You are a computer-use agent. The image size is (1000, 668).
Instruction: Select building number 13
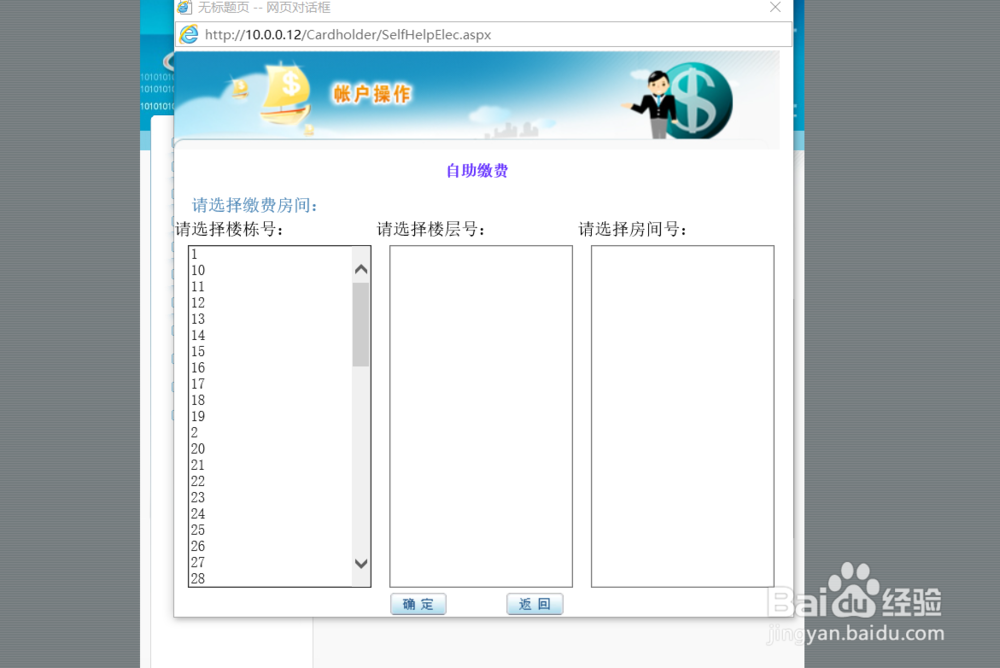(x=270, y=319)
